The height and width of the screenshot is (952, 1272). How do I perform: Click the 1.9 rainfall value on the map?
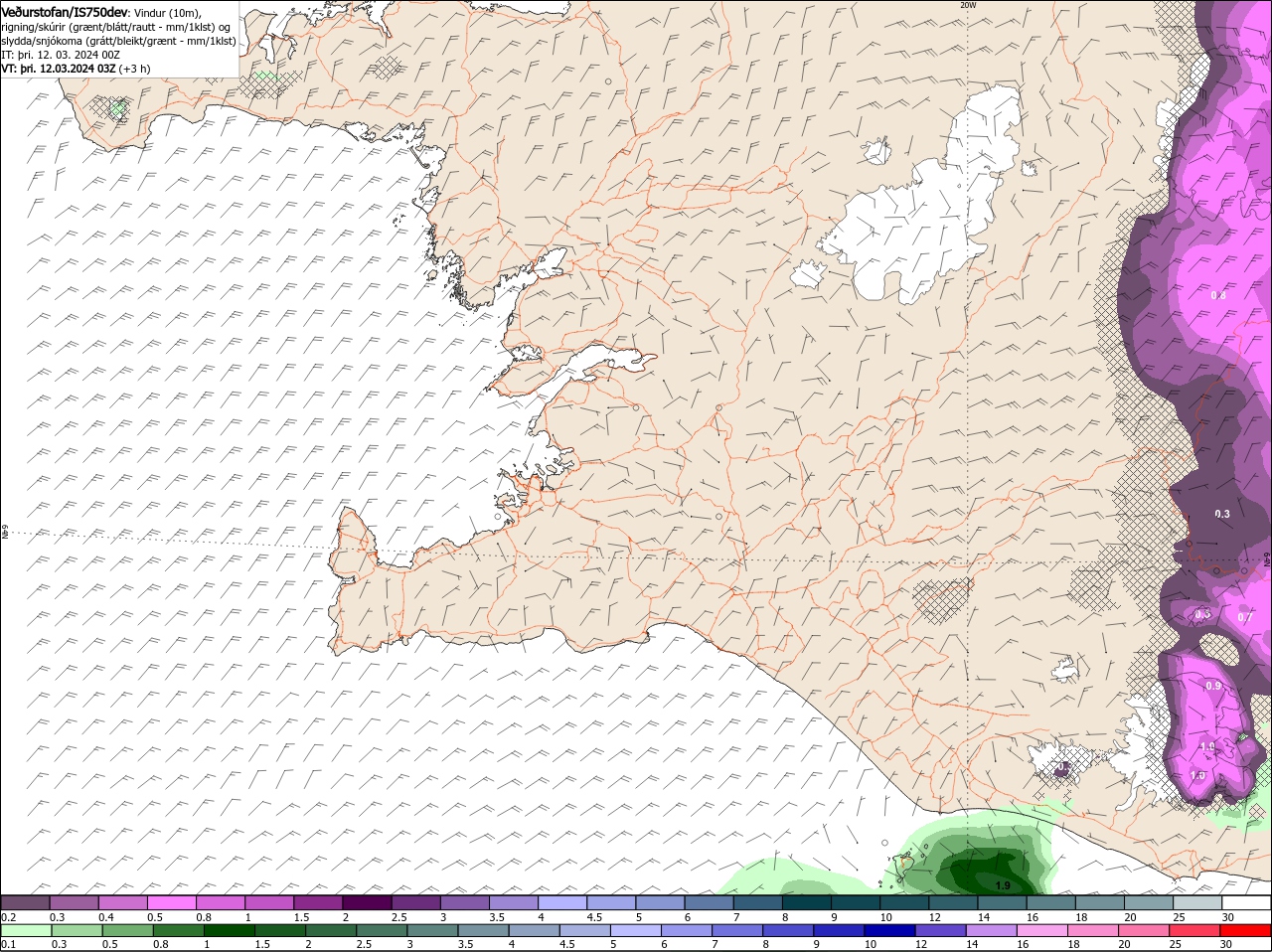[1002, 885]
